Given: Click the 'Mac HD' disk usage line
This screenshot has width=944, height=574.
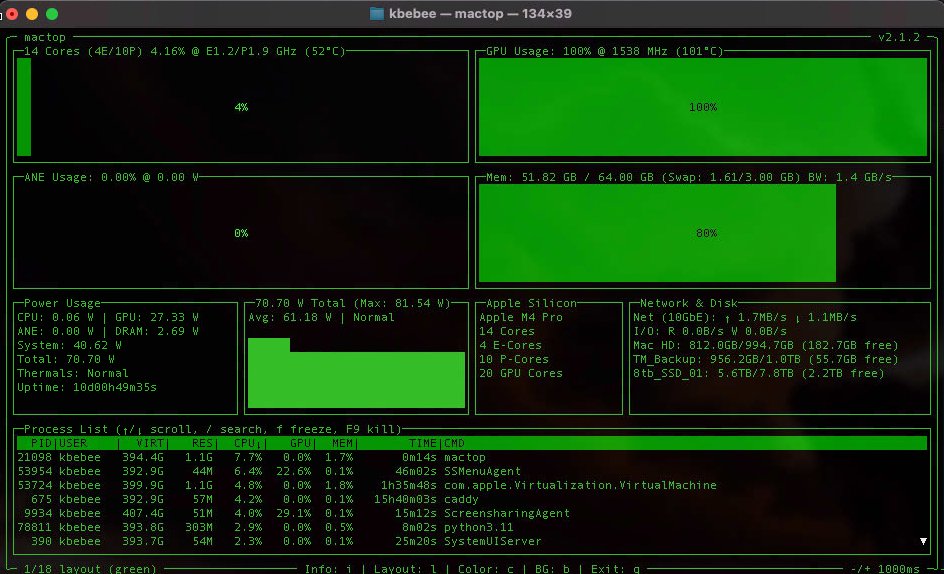Looking at the screenshot, I should click(x=766, y=345).
